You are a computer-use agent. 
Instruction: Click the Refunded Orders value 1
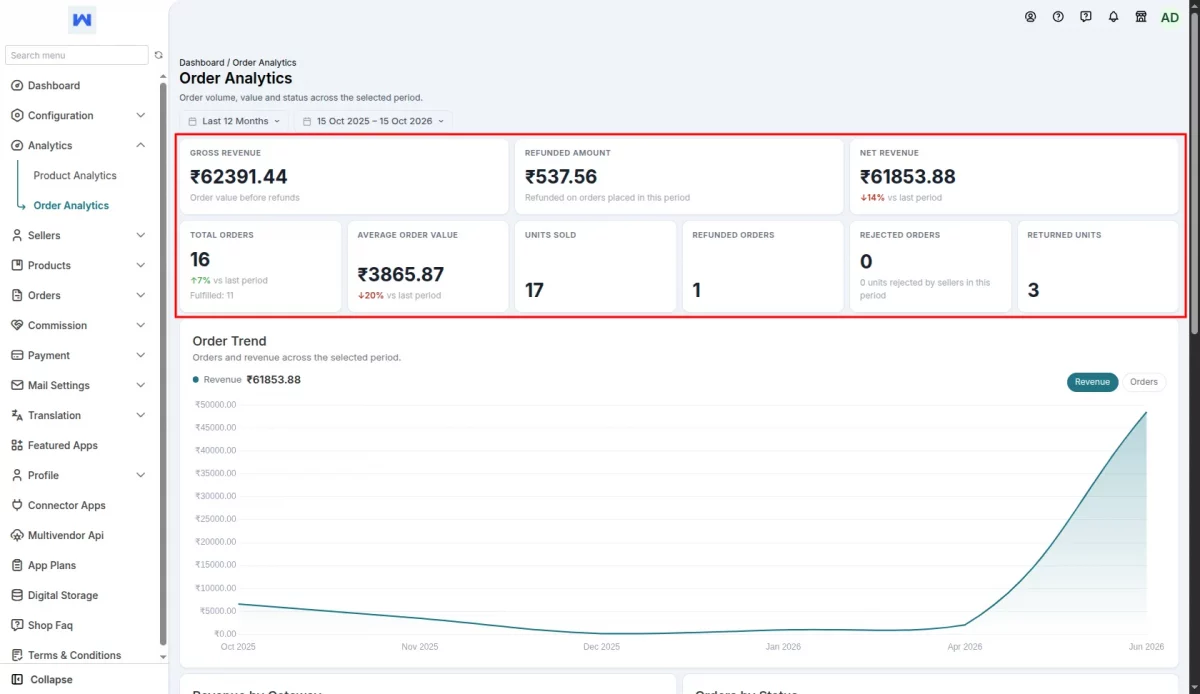pyautogui.click(x=697, y=291)
